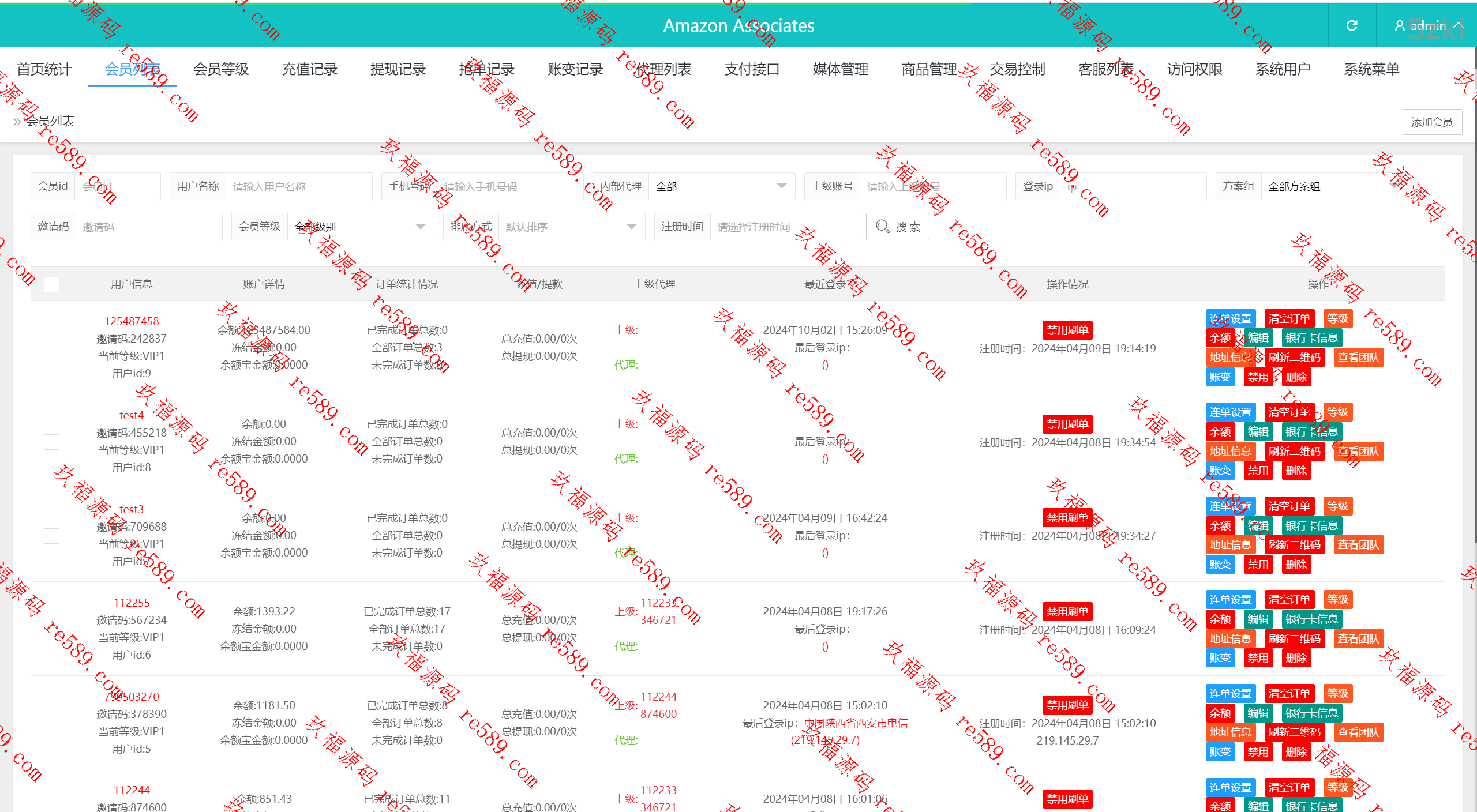The width and height of the screenshot is (1477, 812).
Task: Click 连单设置 for user 112255
Action: click(1230, 599)
